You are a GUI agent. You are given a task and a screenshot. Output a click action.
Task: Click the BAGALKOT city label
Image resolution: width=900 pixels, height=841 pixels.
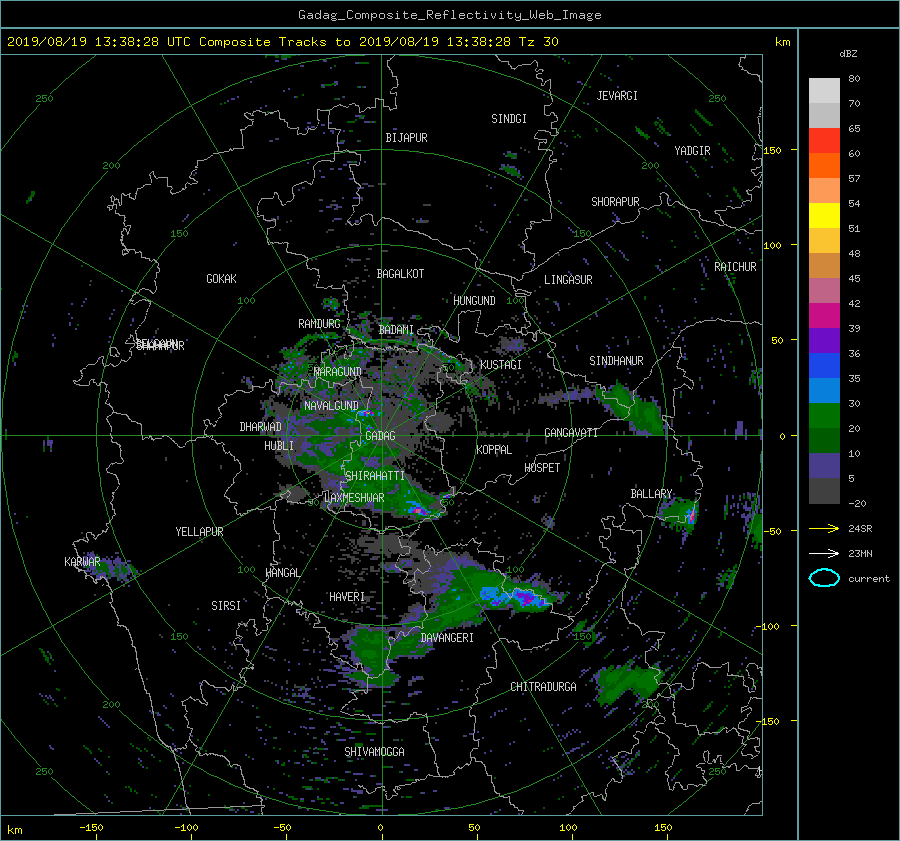coord(400,274)
